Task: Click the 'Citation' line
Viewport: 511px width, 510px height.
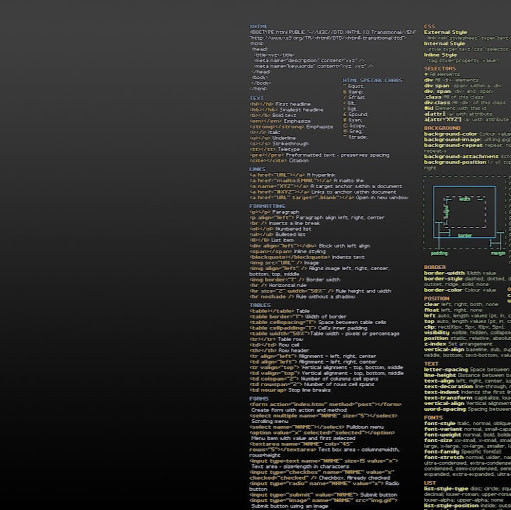Action: [298, 161]
